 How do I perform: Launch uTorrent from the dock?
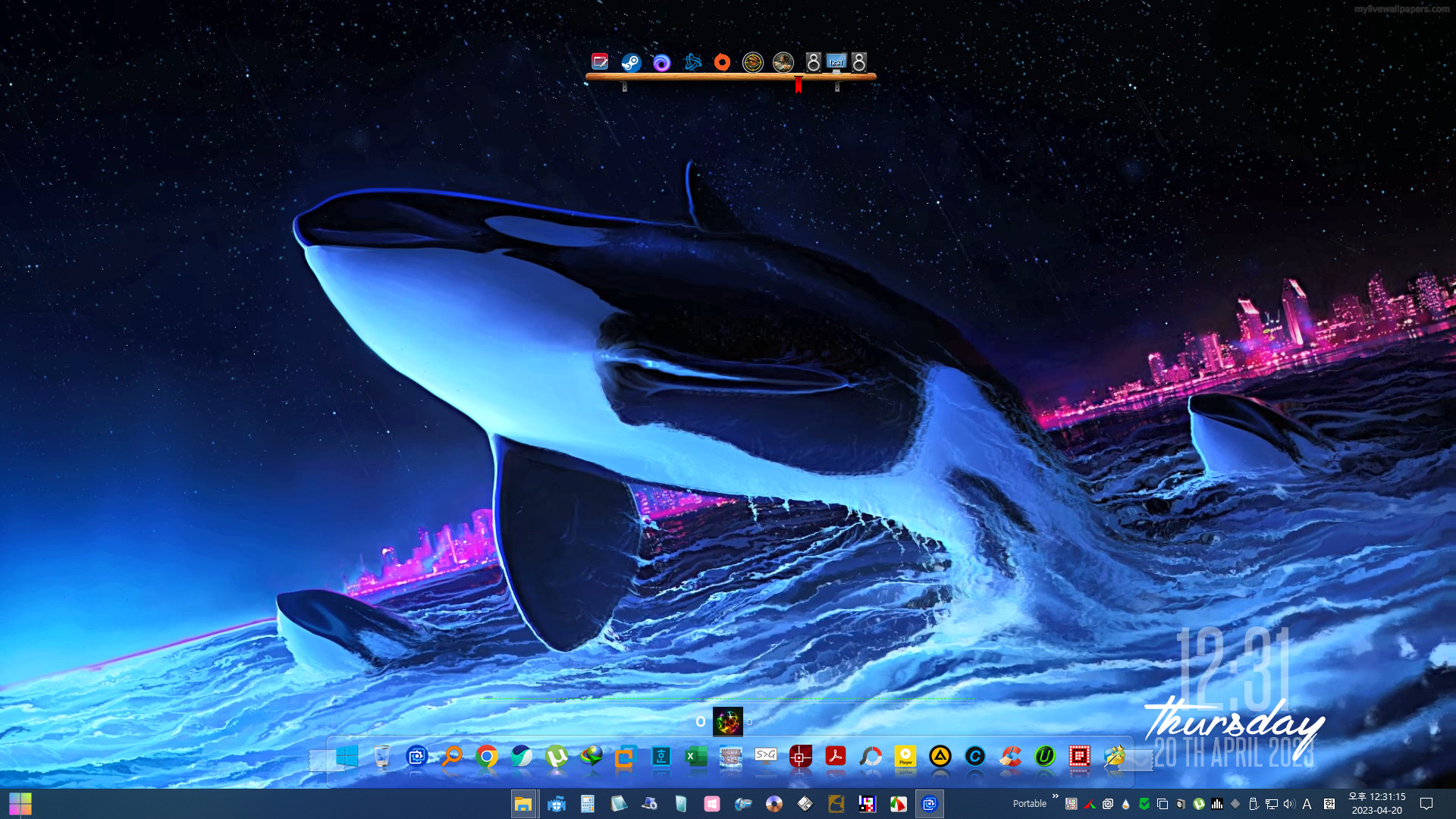coord(557,756)
